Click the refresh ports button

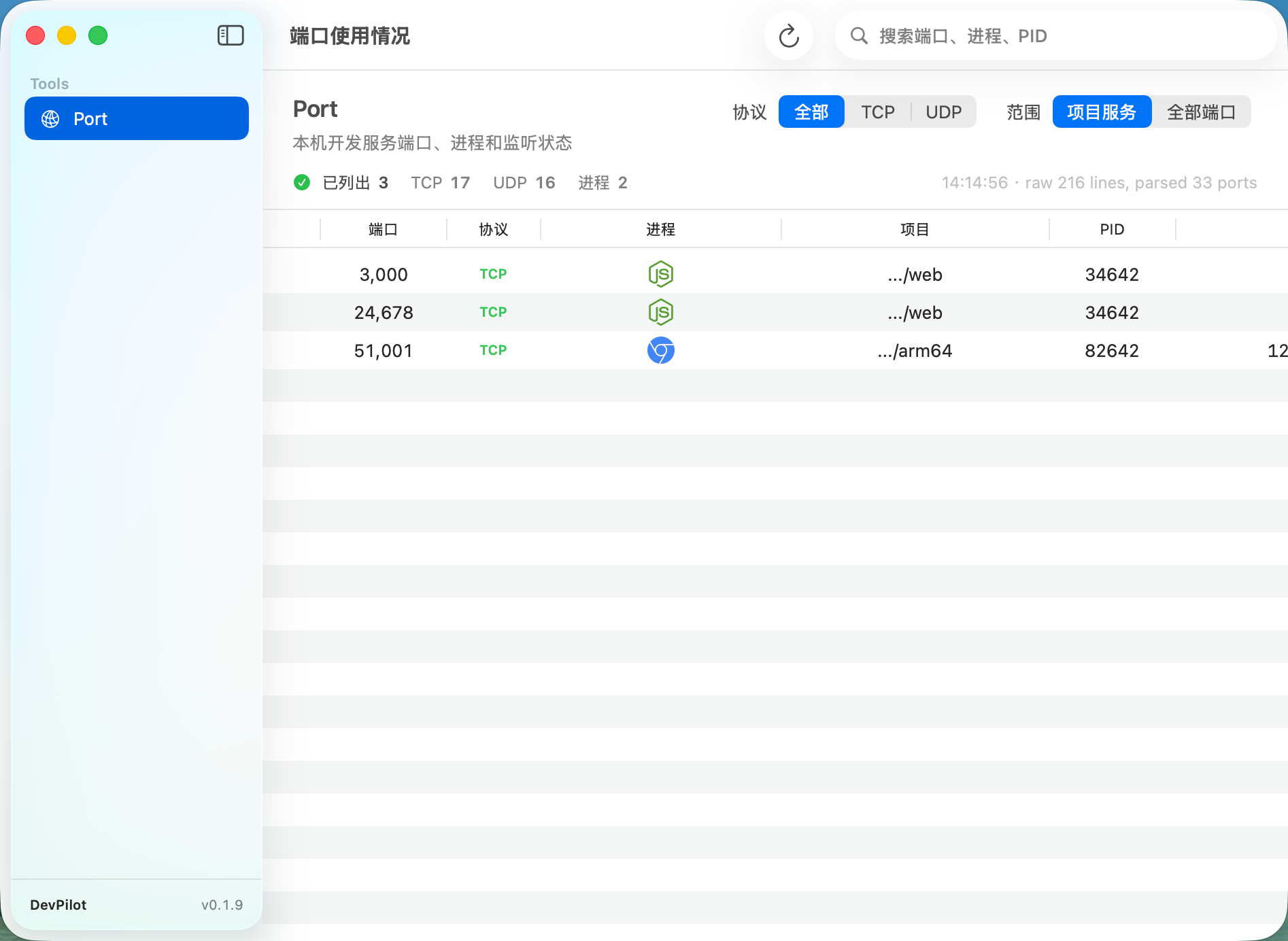(789, 36)
